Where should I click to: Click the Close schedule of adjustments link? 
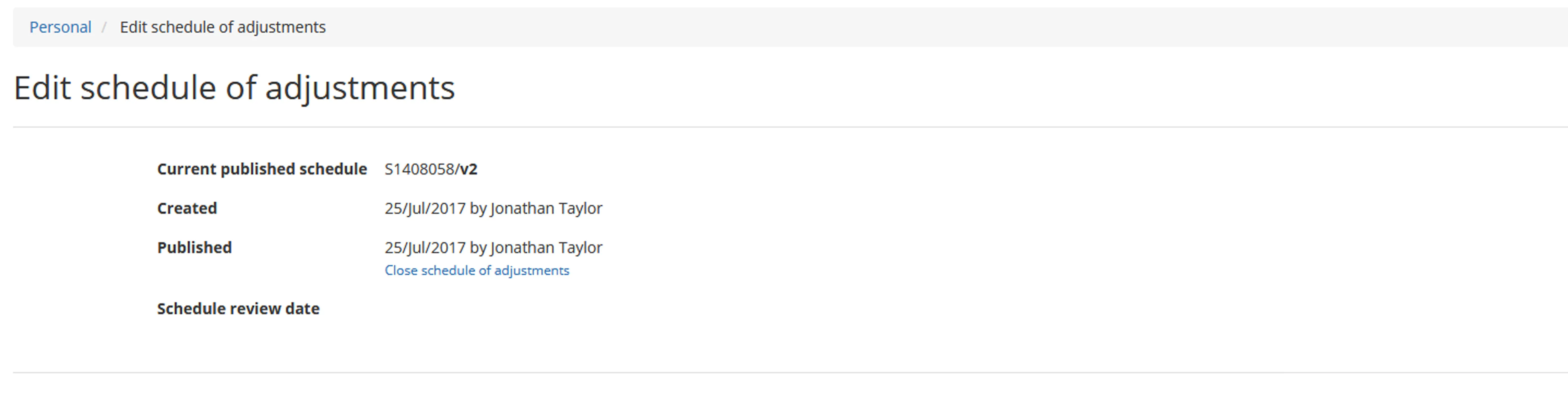coord(476,270)
